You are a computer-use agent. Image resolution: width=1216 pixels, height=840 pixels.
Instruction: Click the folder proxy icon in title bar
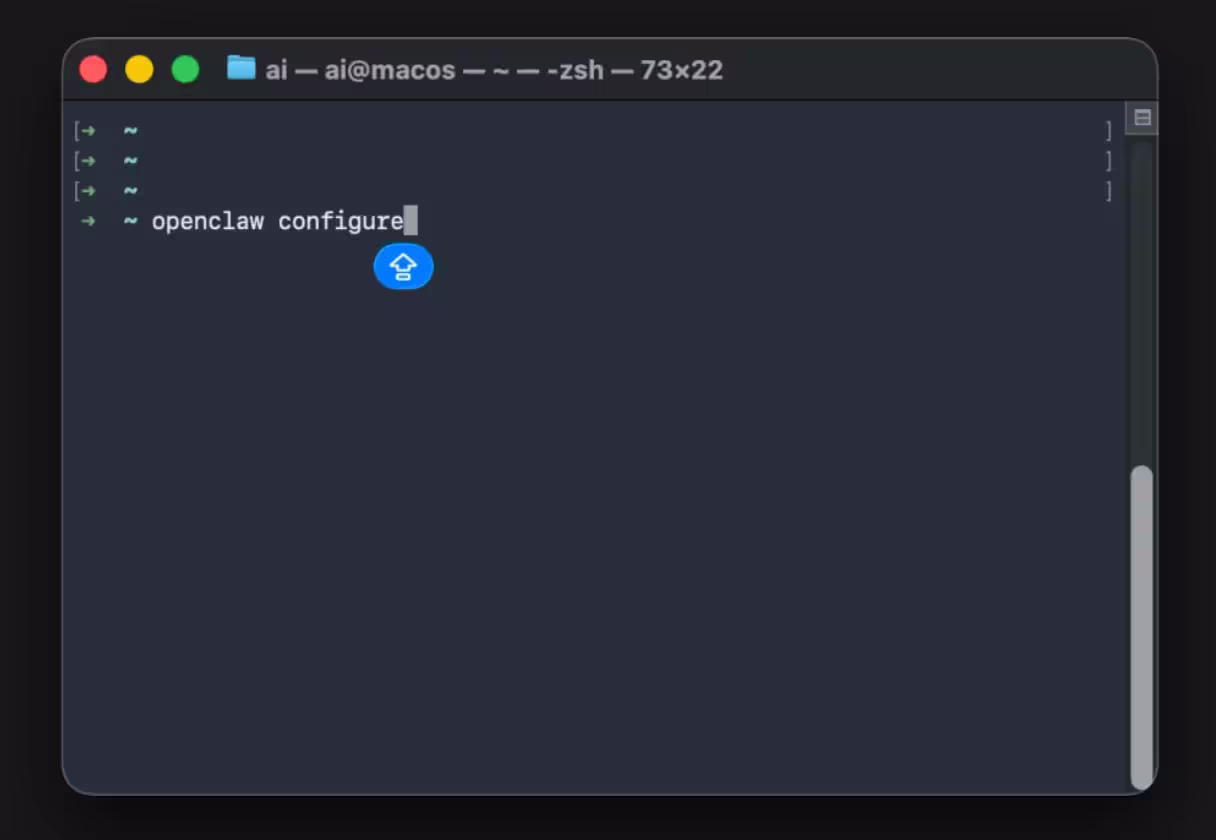pyautogui.click(x=241, y=68)
